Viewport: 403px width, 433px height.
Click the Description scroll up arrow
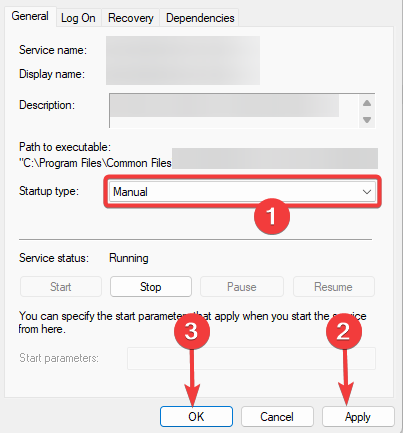pyautogui.click(x=367, y=103)
